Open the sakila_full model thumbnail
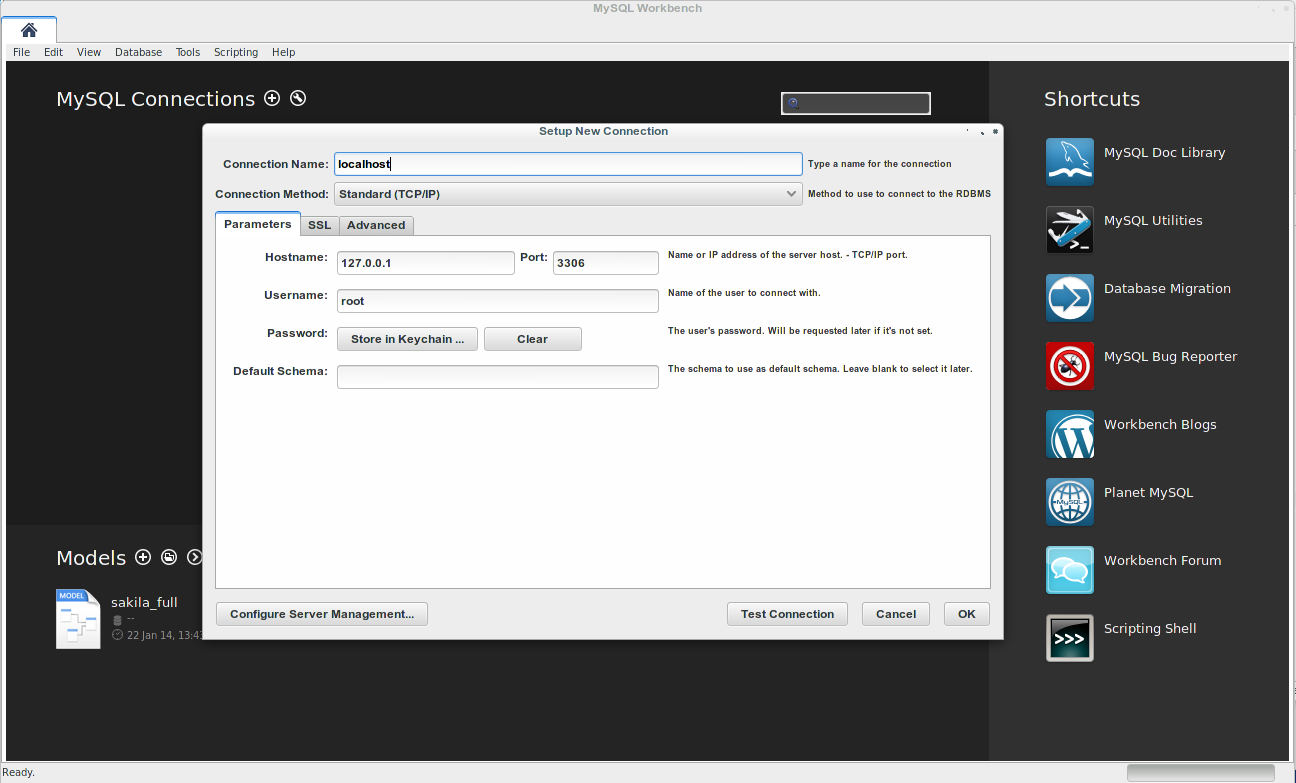The image size is (1296, 783). point(78,619)
